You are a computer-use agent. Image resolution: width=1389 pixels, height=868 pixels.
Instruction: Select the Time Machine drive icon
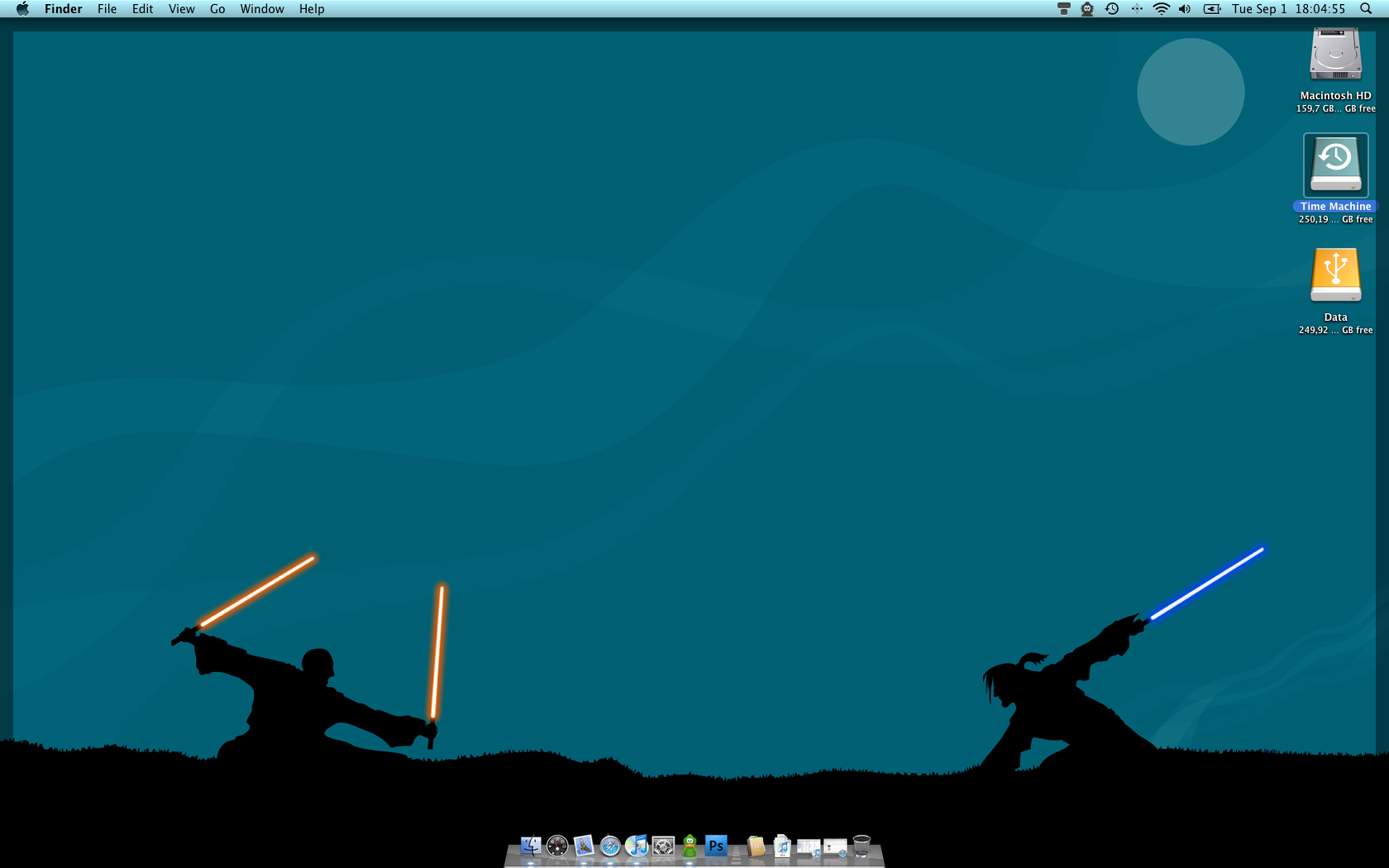point(1335,165)
